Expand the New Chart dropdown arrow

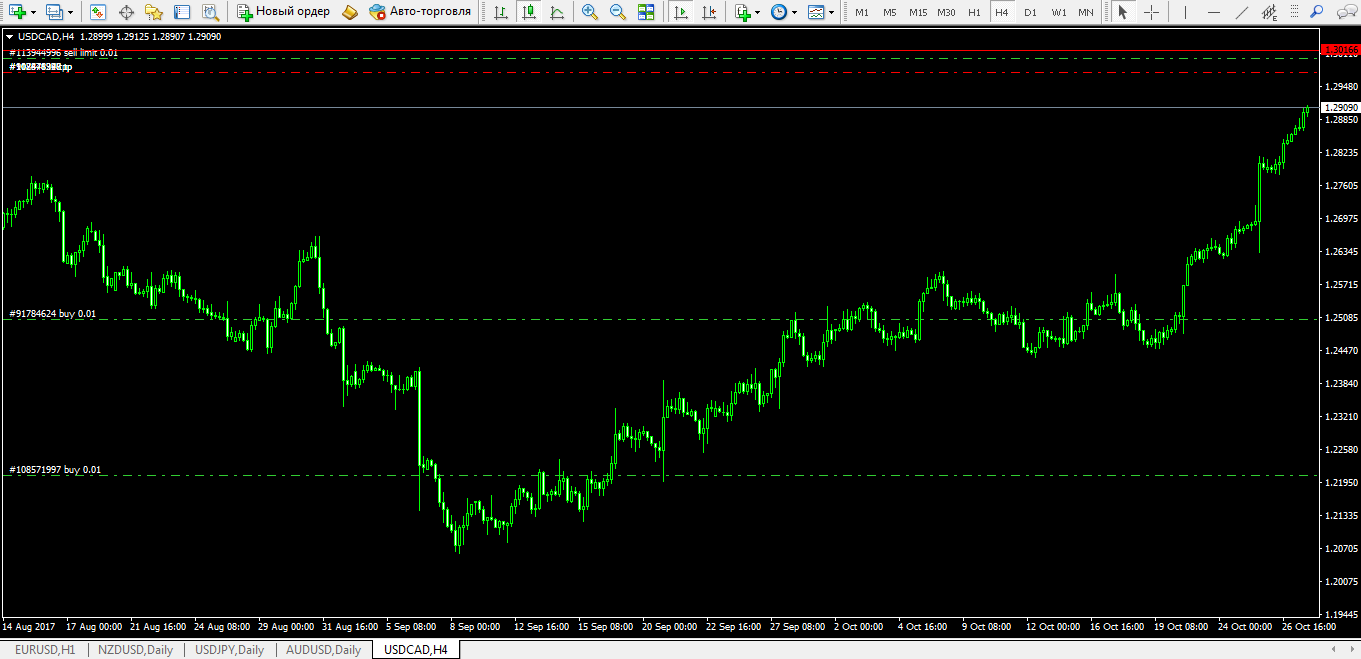(x=33, y=12)
